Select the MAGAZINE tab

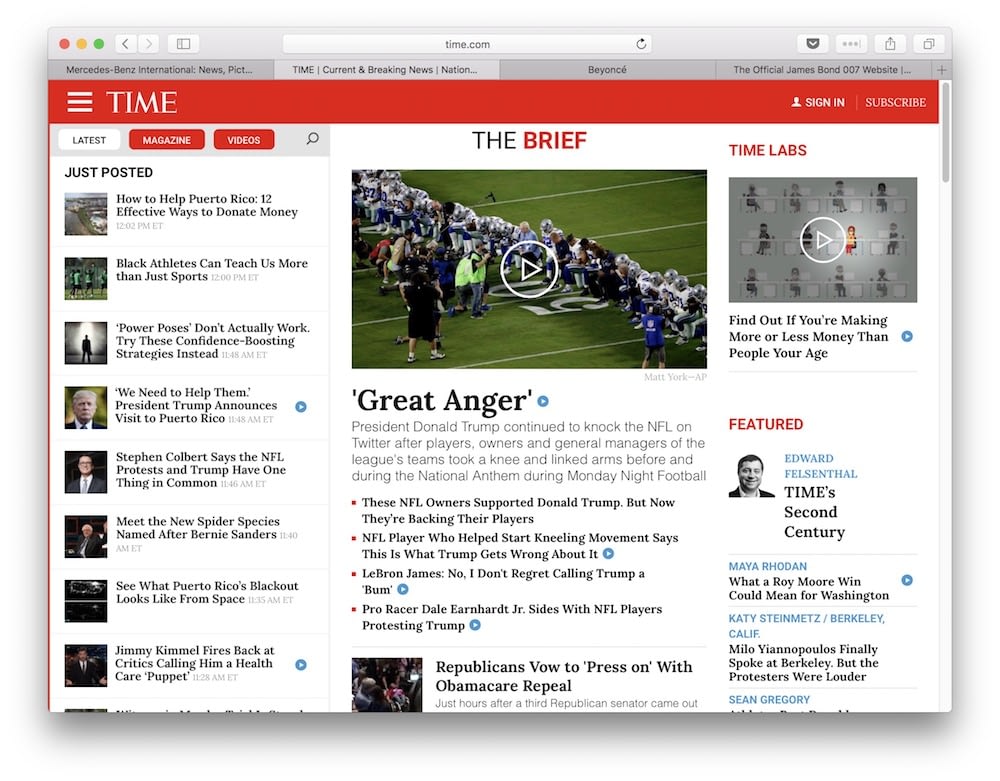pyautogui.click(x=166, y=140)
